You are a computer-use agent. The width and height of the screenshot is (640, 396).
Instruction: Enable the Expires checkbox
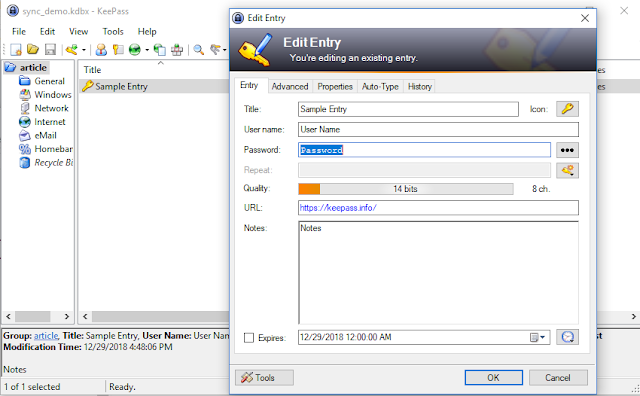click(x=249, y=338)
